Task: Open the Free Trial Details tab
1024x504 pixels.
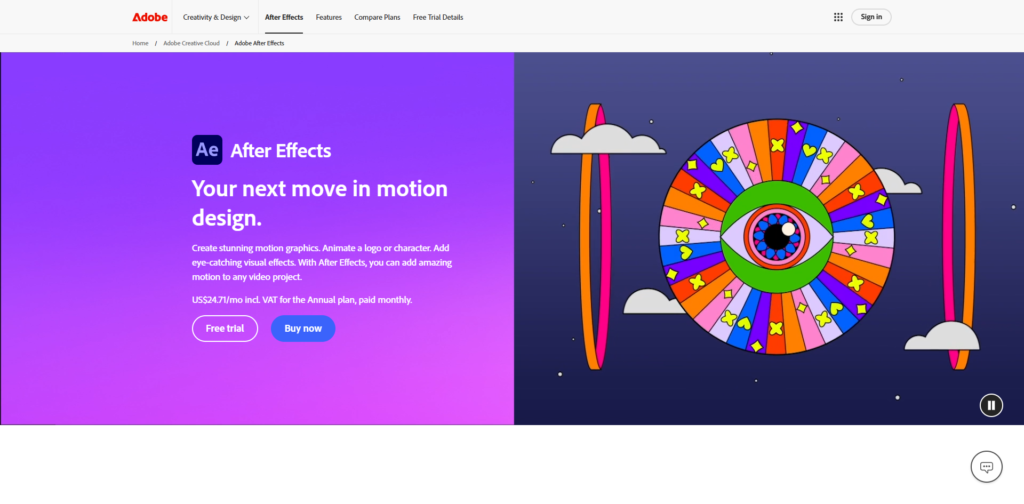Action: tap(438, 17)
